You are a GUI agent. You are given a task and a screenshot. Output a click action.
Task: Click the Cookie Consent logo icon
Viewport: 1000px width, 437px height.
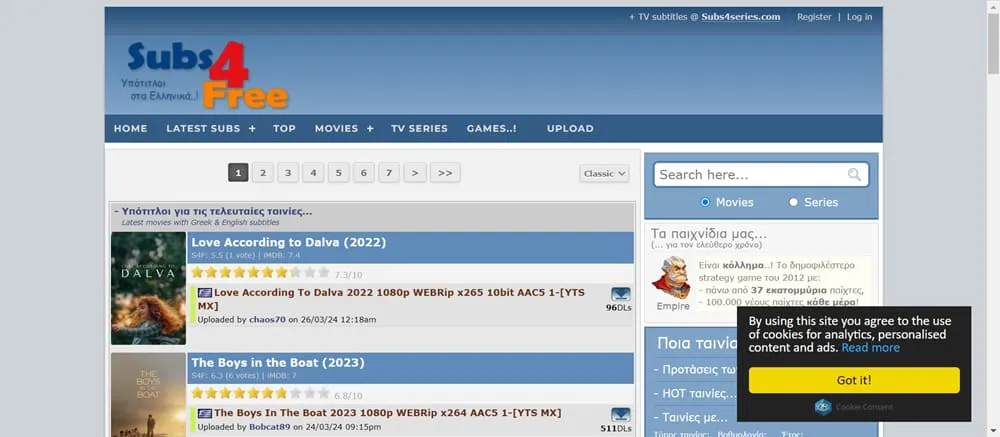pos(823,407)
